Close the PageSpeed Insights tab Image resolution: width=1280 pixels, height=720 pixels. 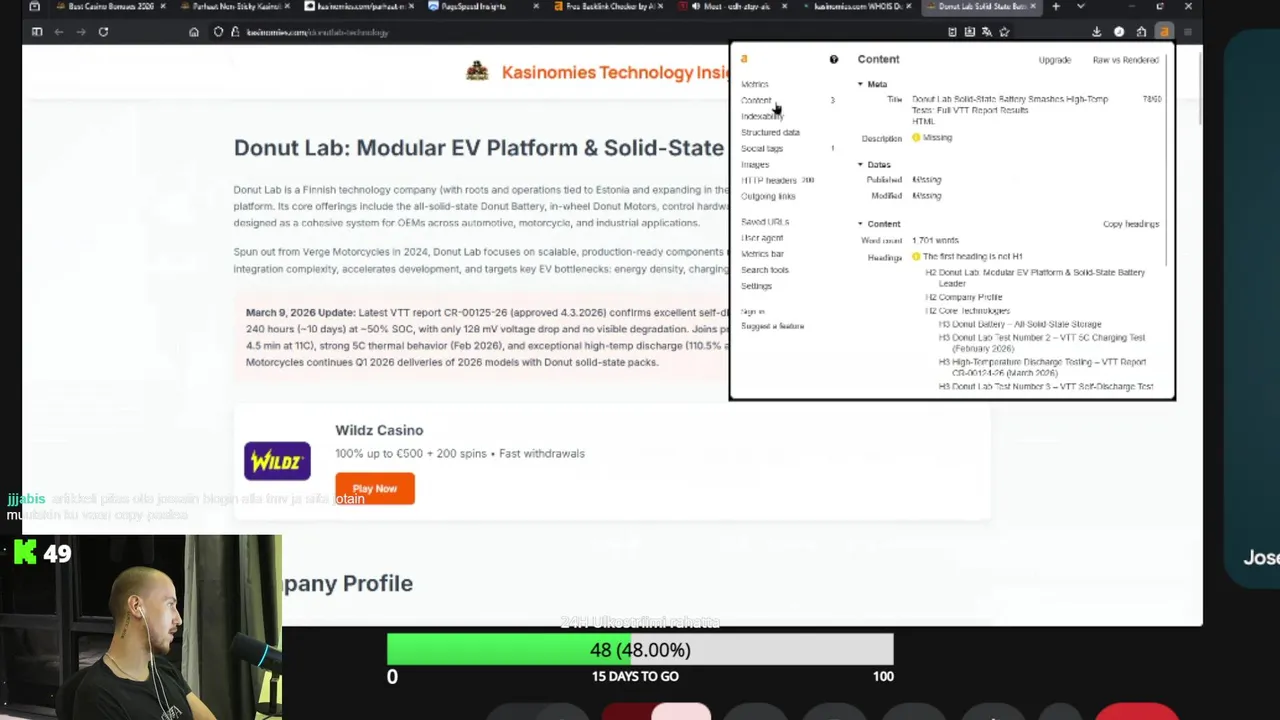[x=536, y=6]
